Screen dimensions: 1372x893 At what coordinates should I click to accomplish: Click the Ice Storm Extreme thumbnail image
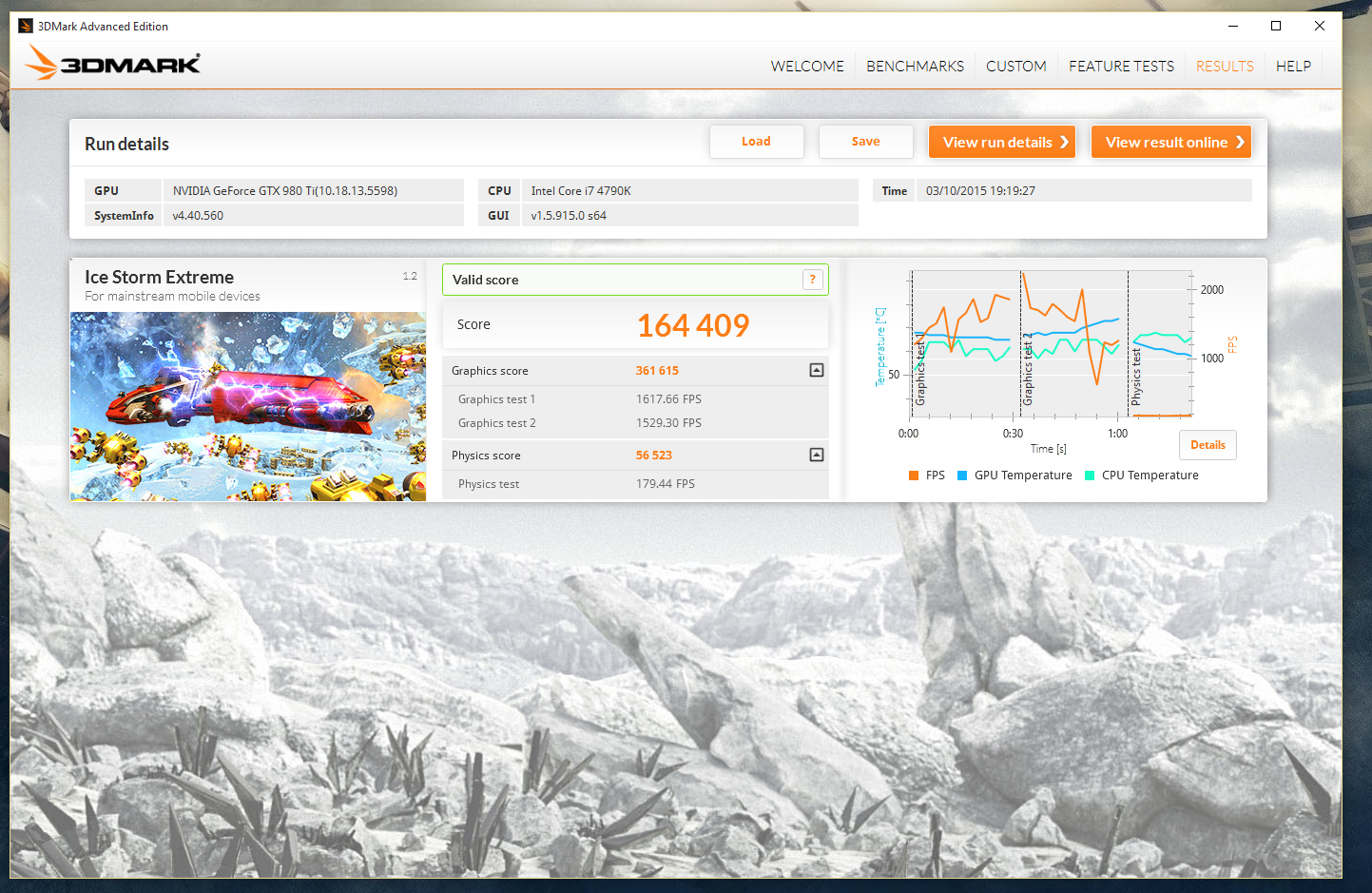point(248,406)
